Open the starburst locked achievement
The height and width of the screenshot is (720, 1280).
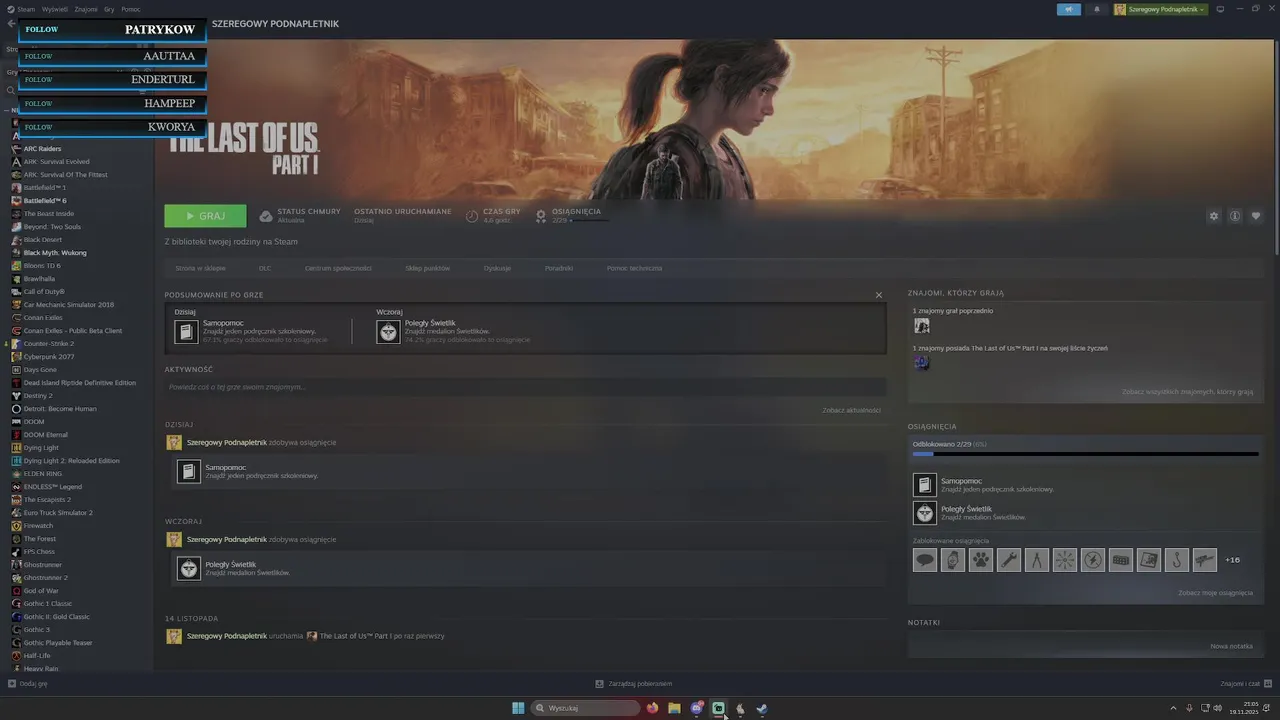tap(1065, 560)
